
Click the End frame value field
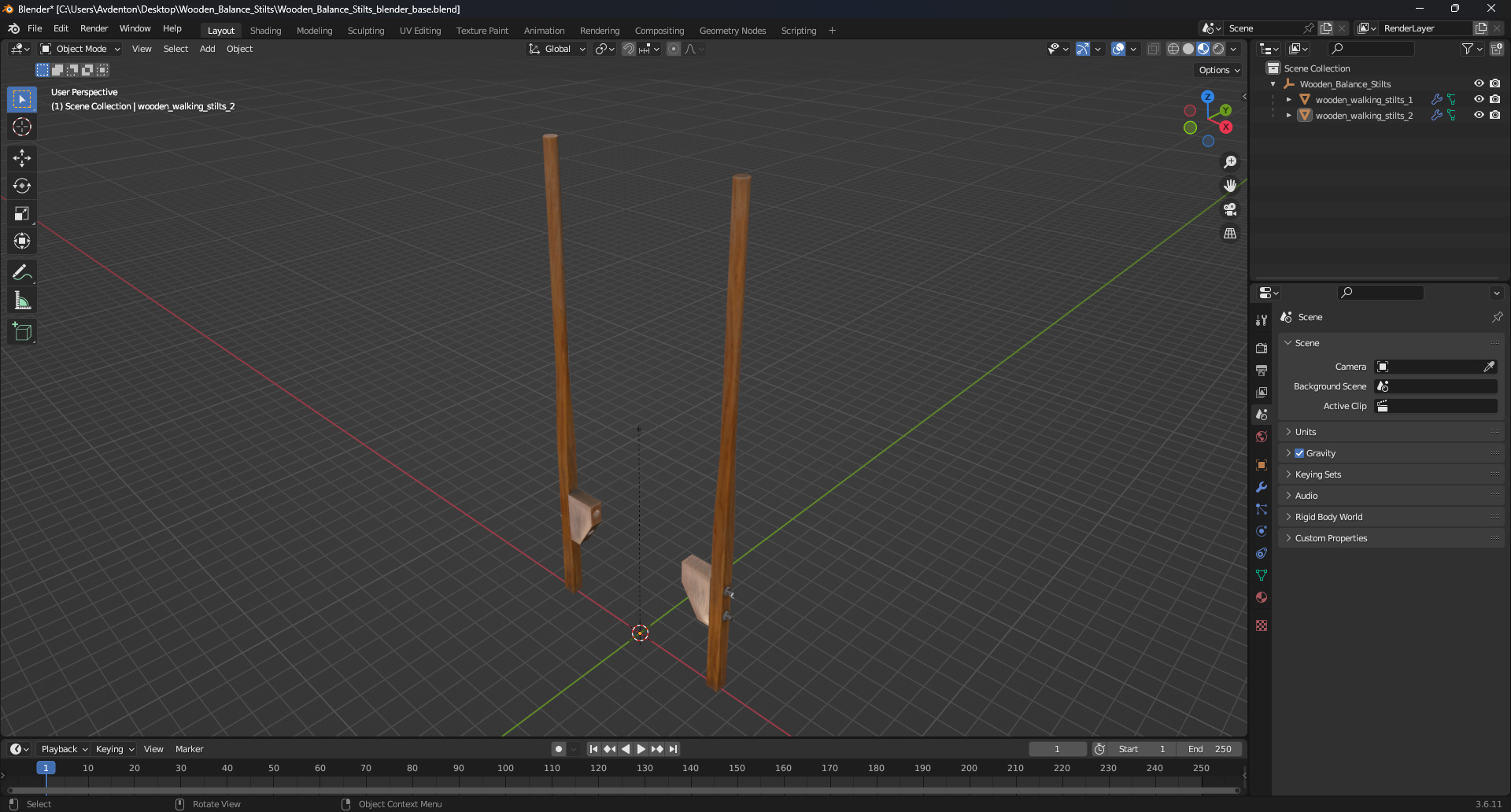point(1210,749)
